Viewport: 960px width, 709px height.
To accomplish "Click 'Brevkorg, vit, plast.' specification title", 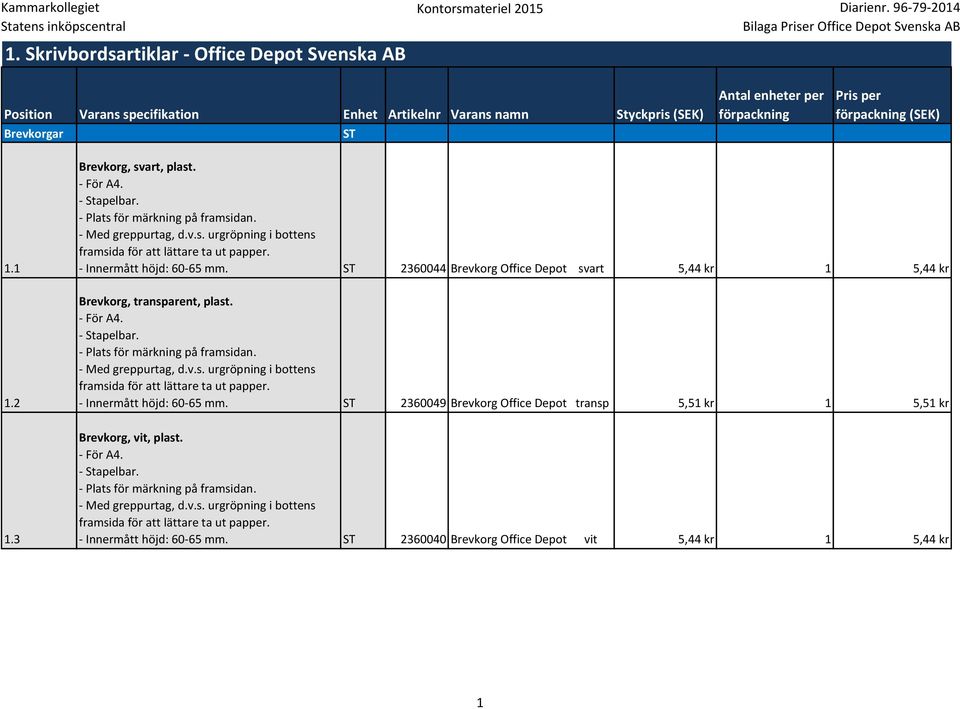I will 131,438.
